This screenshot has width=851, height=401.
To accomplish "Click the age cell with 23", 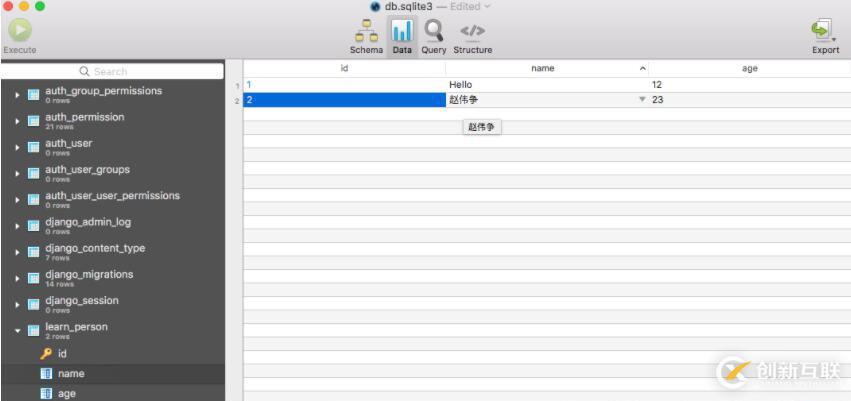I will 750,100.
